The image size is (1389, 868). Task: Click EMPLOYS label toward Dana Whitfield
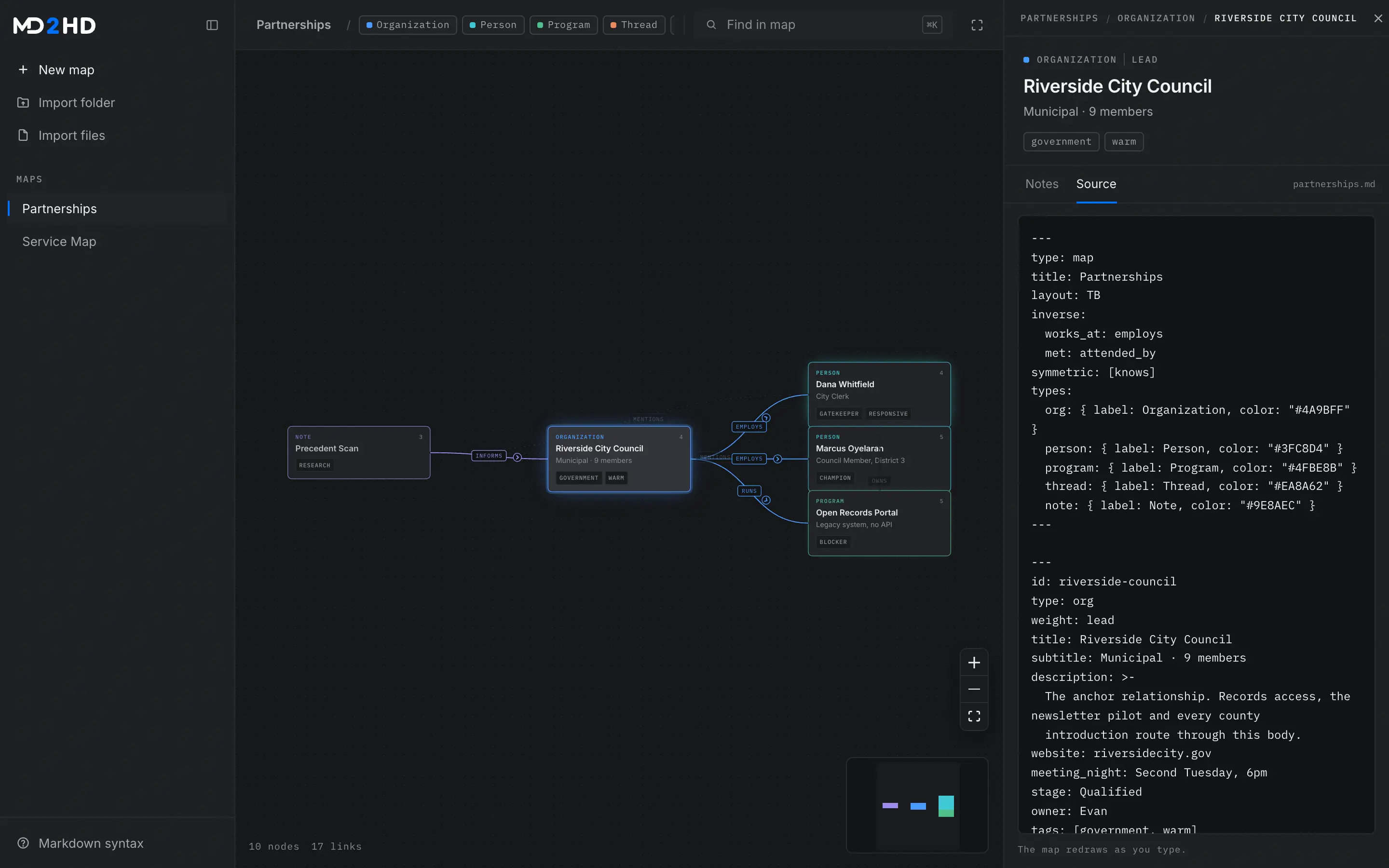click(x=749, y=427)
